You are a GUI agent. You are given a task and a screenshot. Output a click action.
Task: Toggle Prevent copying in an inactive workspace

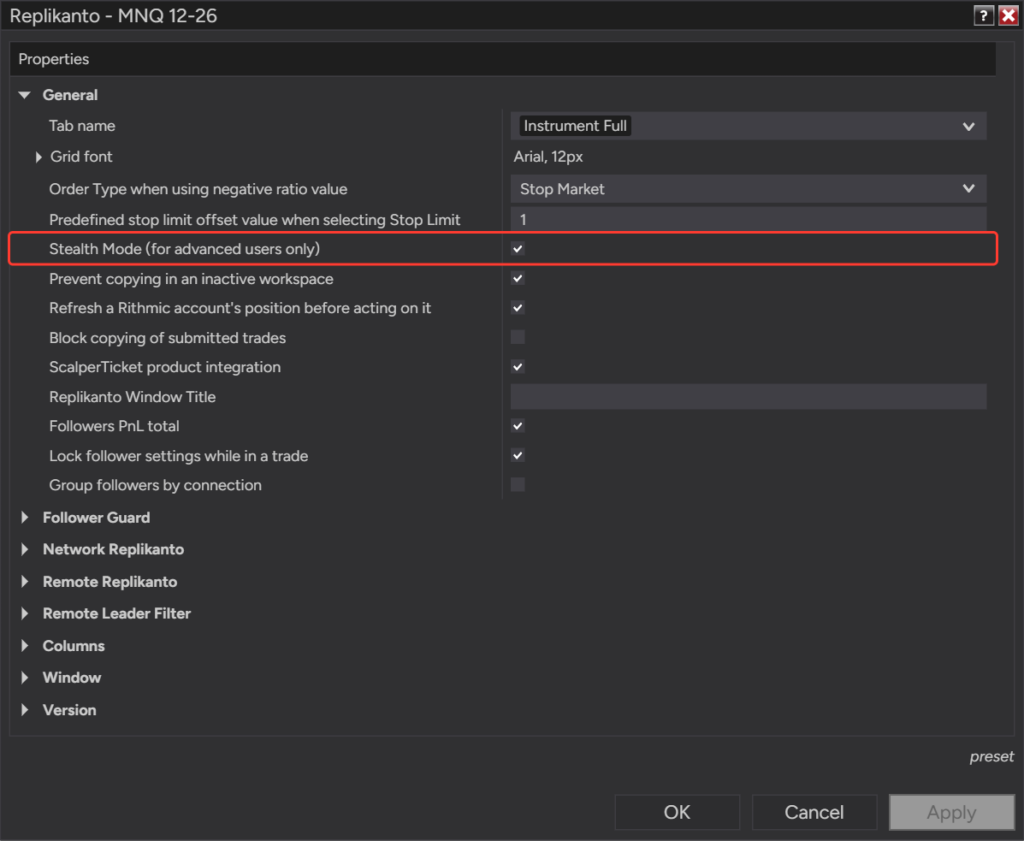coord(518,278)
